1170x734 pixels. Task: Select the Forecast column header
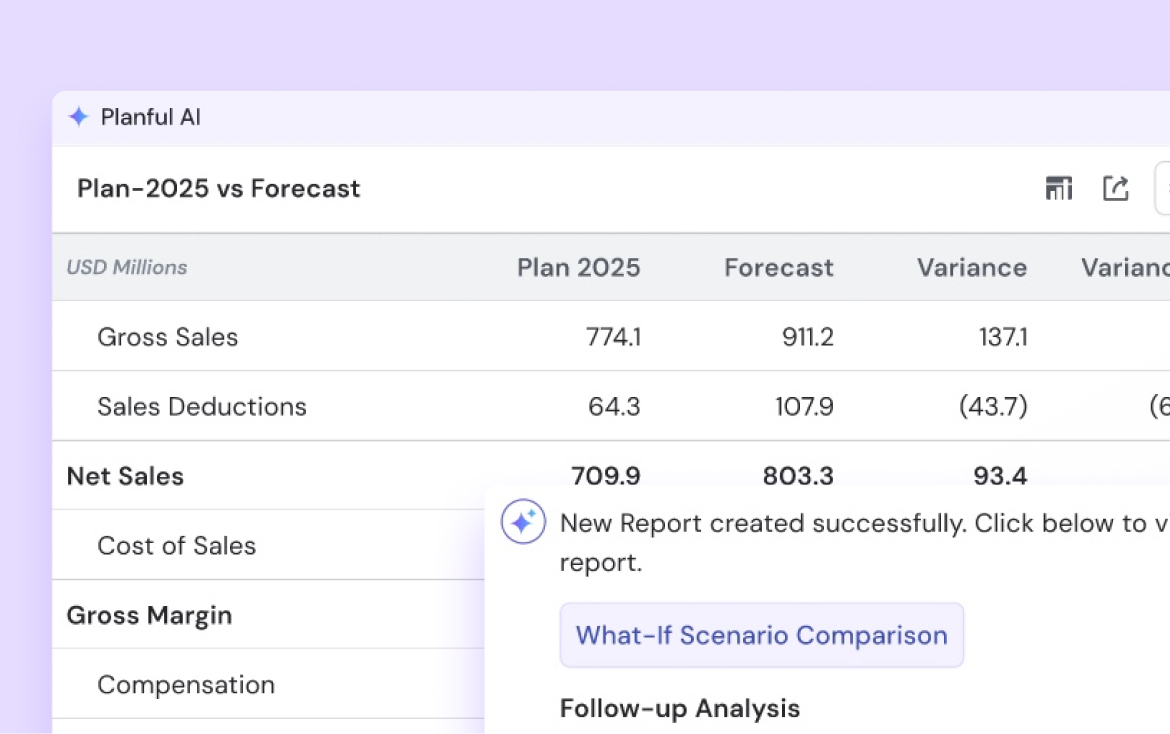click(778, 267)
